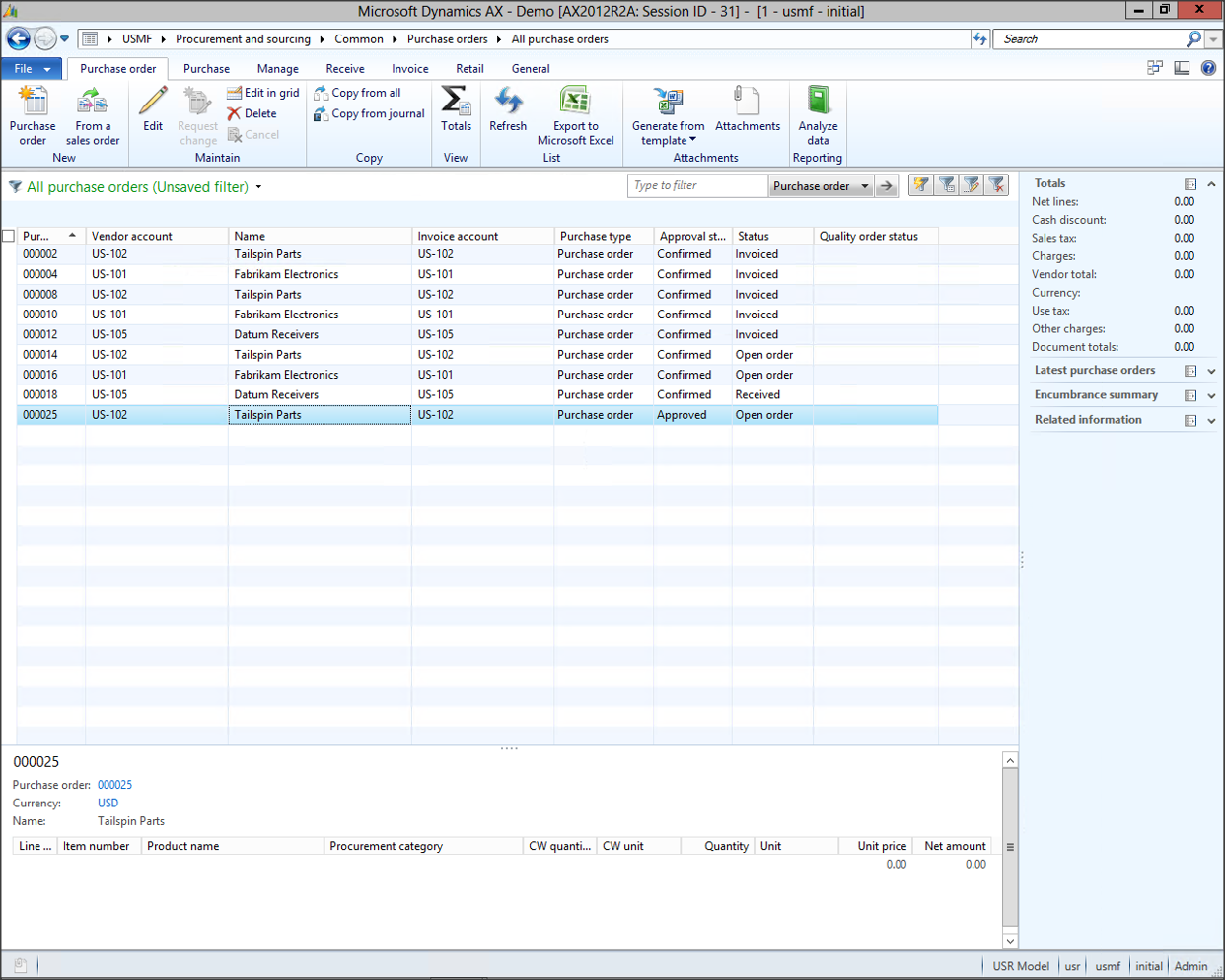Open the Totals sigma icon
Image resolution: width=1225 pixels, height=980 pixels.
pyautogui.click(x=456, y=102)
